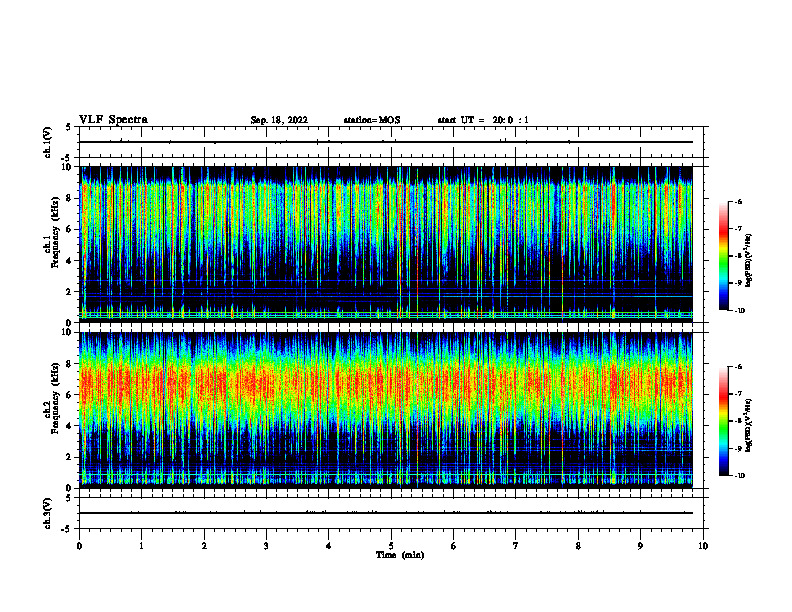Click the "ch.3(V)" bottom waveform axis label
Image resolution: width=792 pixels, height=612 pixels.
click(x=47, y=513)
